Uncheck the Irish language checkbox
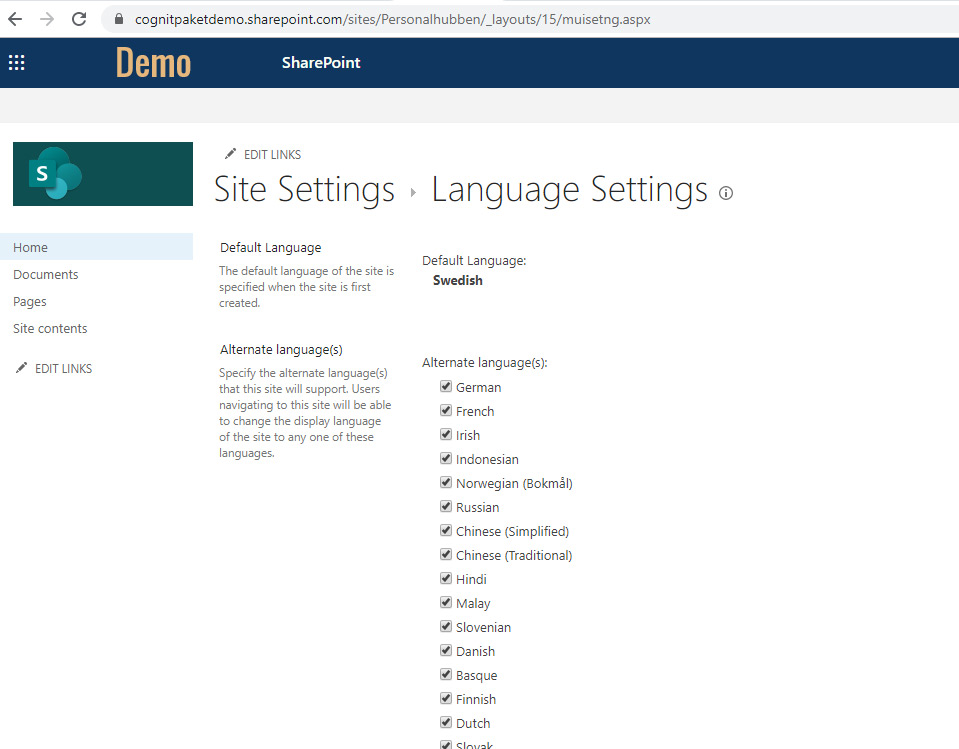 446,435
